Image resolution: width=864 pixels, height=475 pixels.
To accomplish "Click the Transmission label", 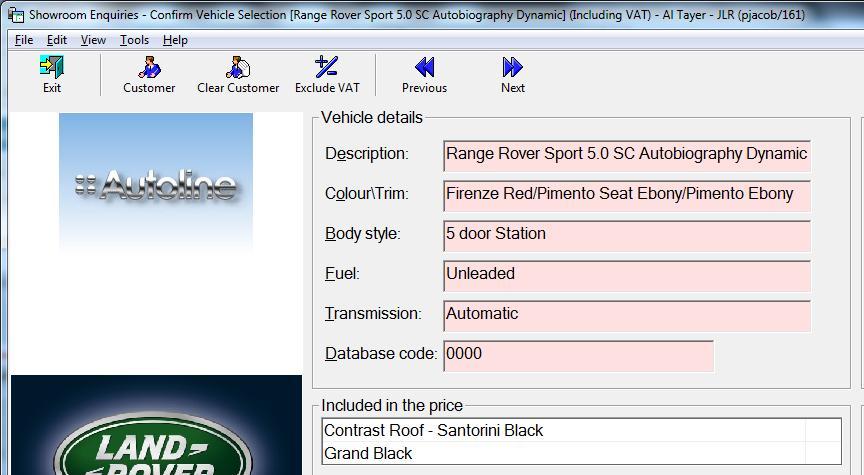I will 373,314.
